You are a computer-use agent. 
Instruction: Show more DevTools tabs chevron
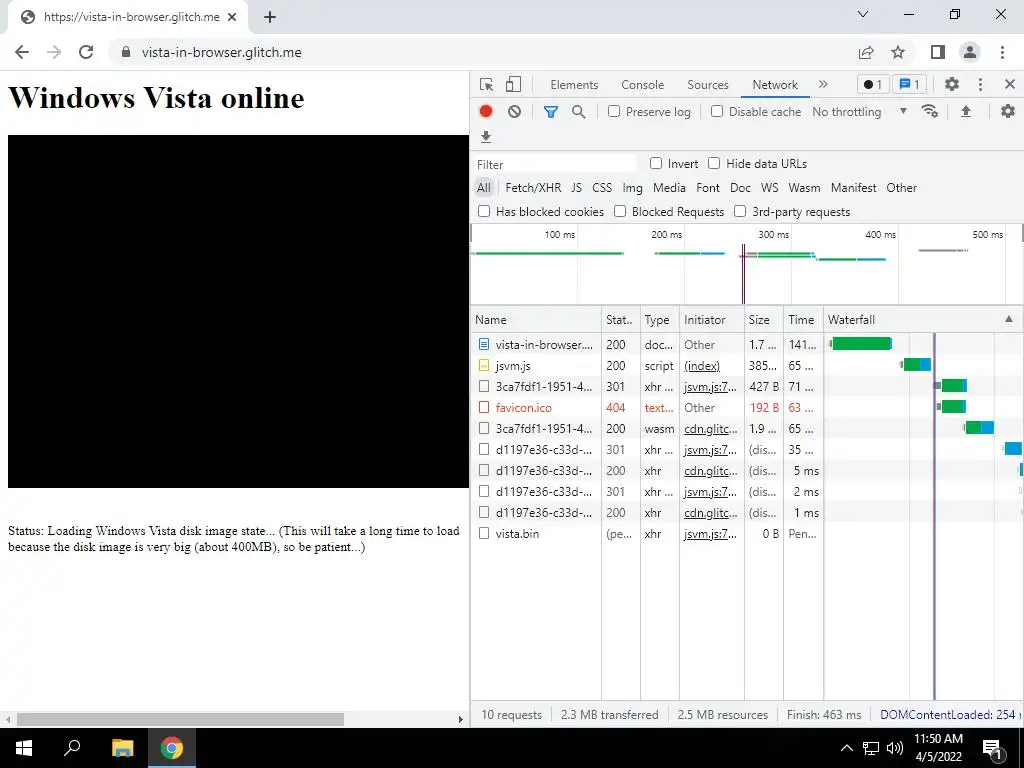(823, 84)
